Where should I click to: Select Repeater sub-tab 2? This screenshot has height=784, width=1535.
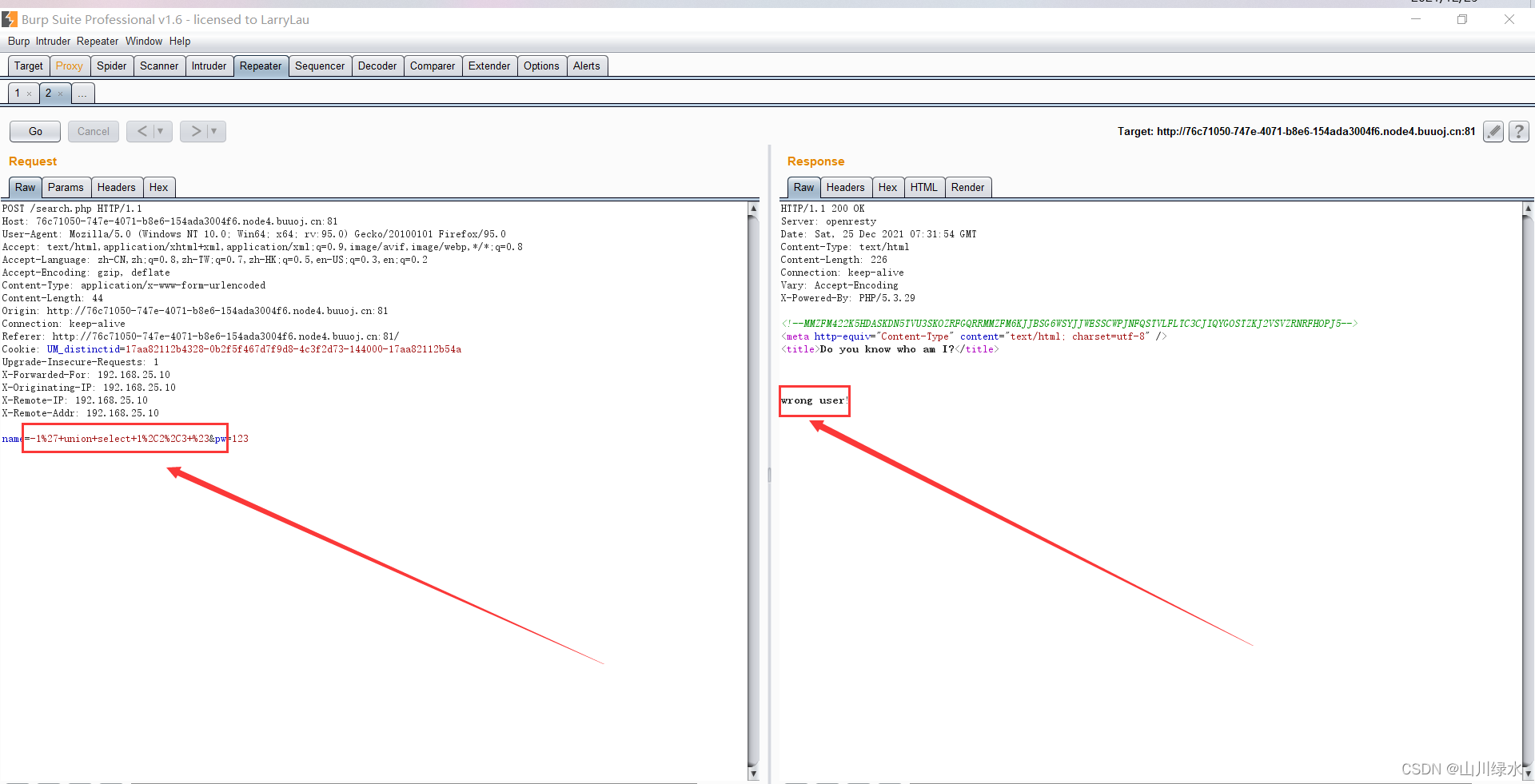48,94
